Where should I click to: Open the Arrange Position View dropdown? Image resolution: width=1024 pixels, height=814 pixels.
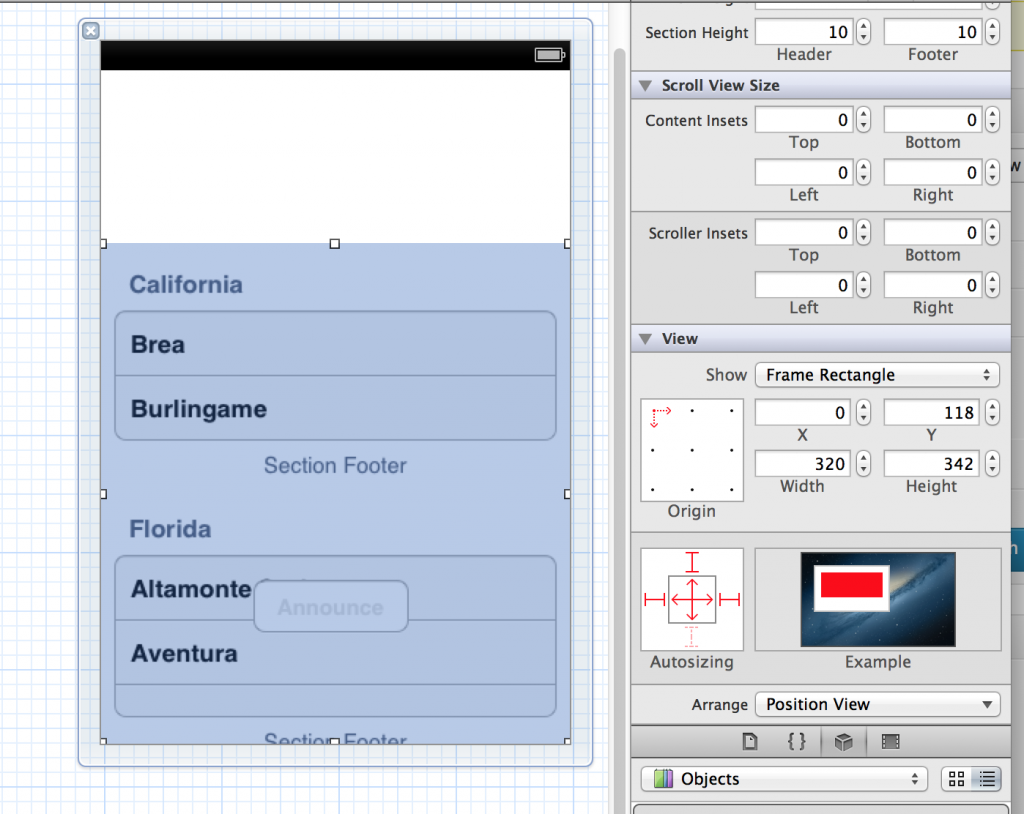(x=877, y=704)
